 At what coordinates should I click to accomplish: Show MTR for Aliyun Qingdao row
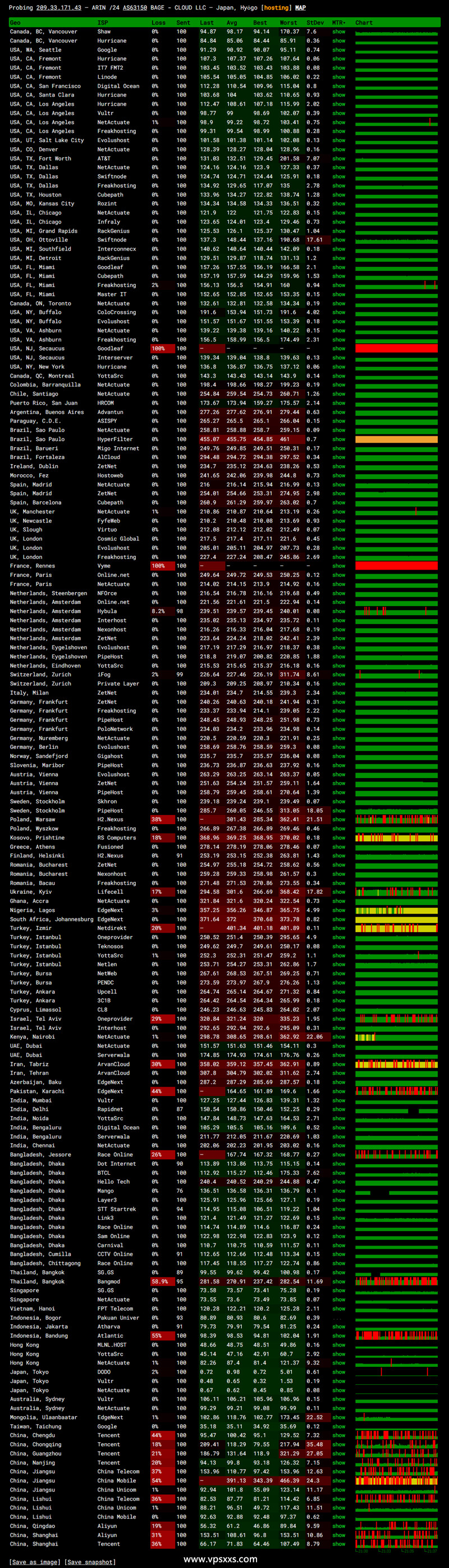click(x=338, y=1526)
